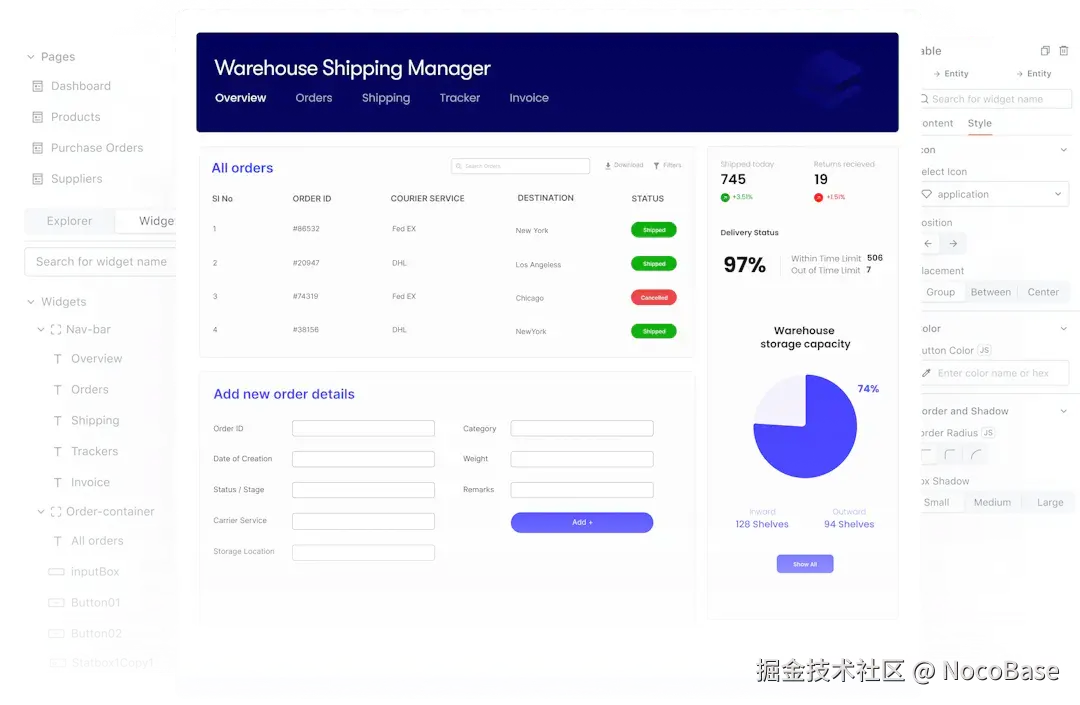1080x705 pixels.
Task: Collapse the Widgets section
Action: 30,302
